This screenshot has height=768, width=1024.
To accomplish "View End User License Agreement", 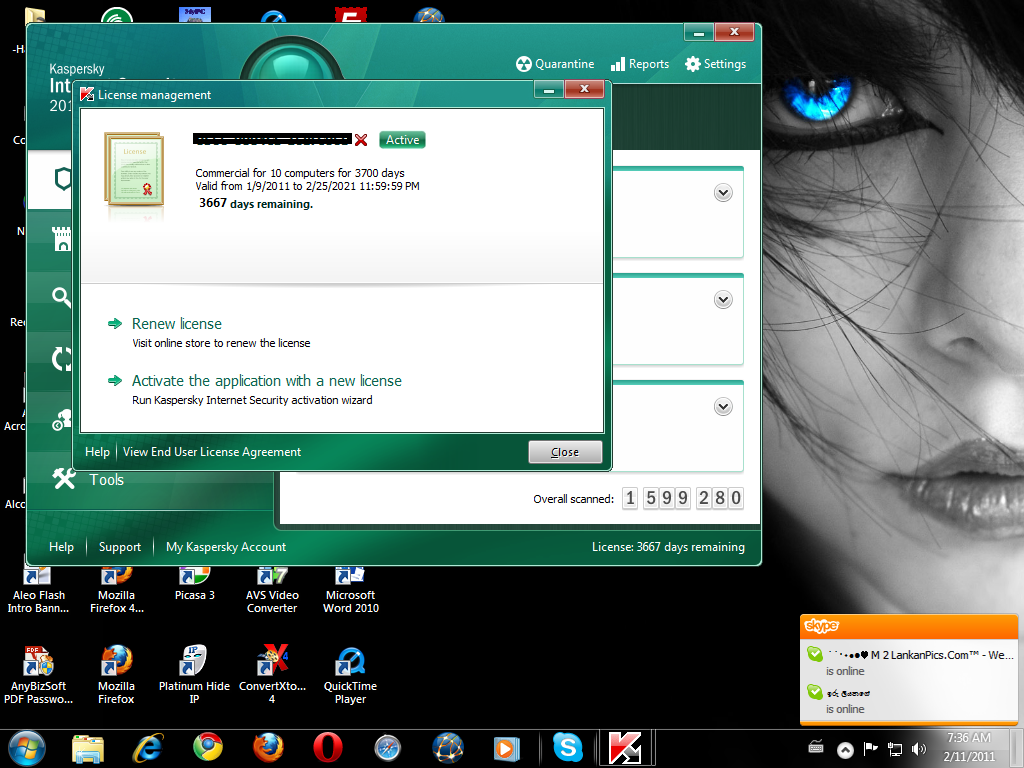I will pos(212,452).
